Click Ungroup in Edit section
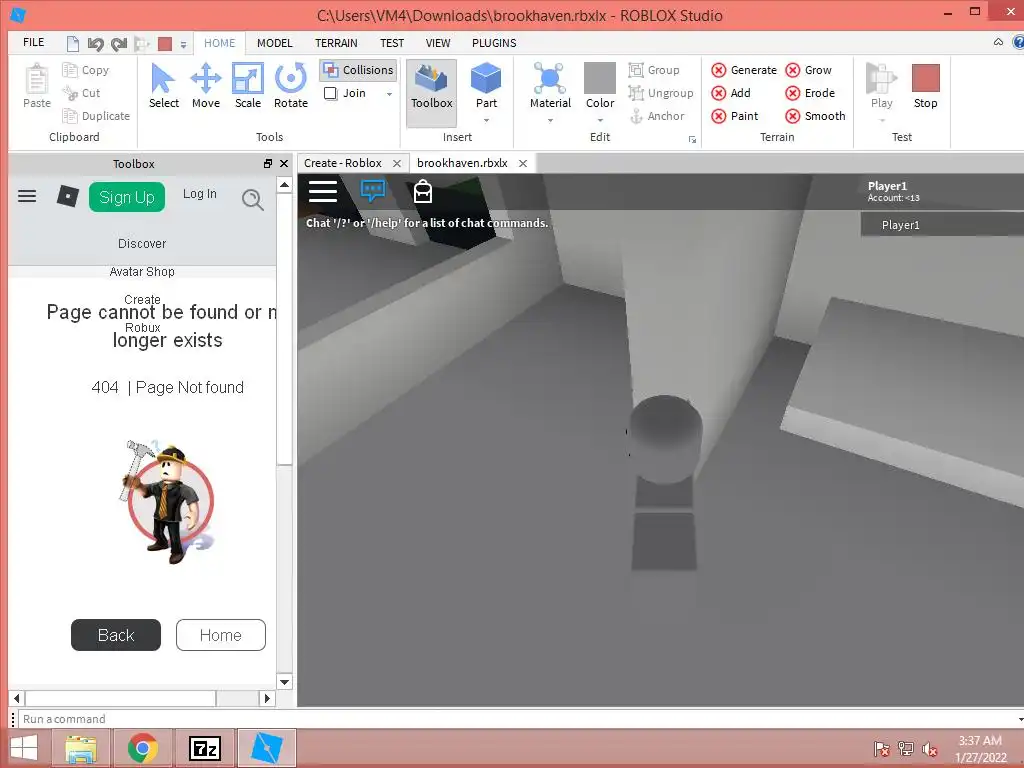The height and width of the screenshot is (768, 1024). [x=661, y=93]
